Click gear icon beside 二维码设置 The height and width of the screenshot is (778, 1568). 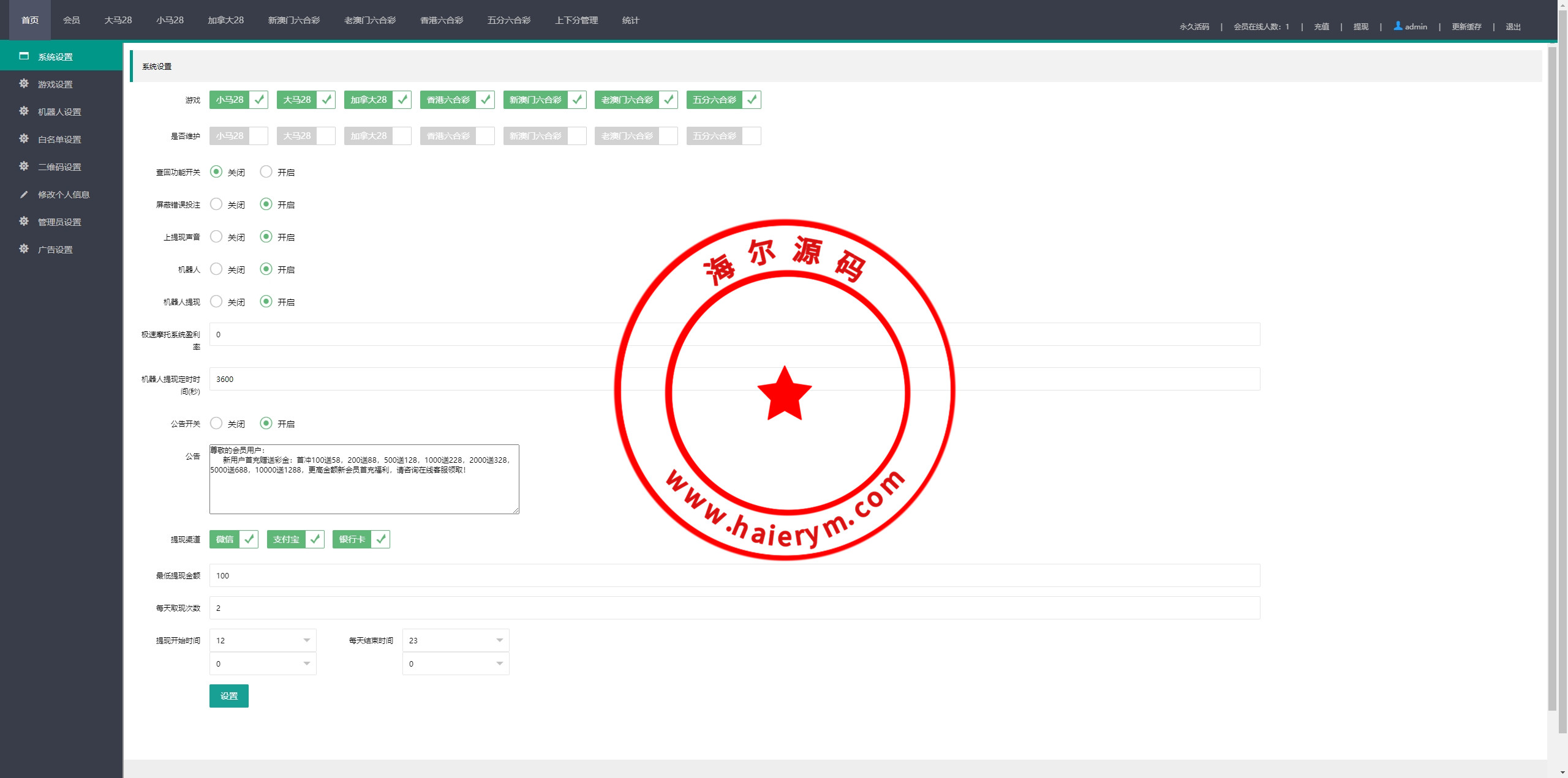pos(24,166)
